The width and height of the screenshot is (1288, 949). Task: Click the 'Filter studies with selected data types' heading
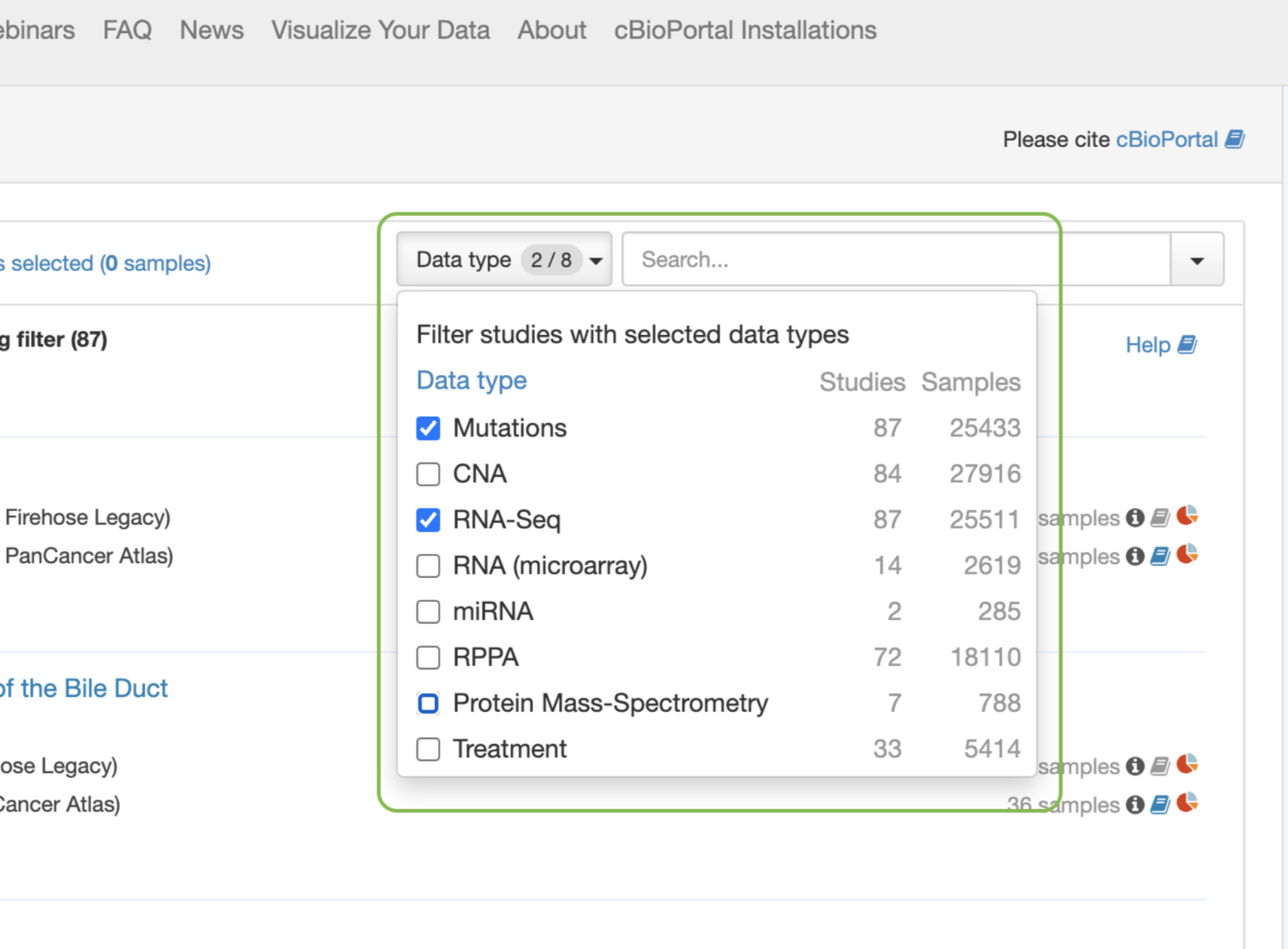pos(633,334)
